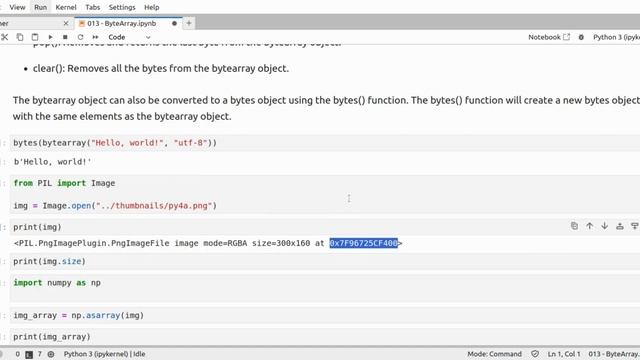Focus the from PIL import Image cell
This screenshot has height=360, width=640.
pos(325,194)
